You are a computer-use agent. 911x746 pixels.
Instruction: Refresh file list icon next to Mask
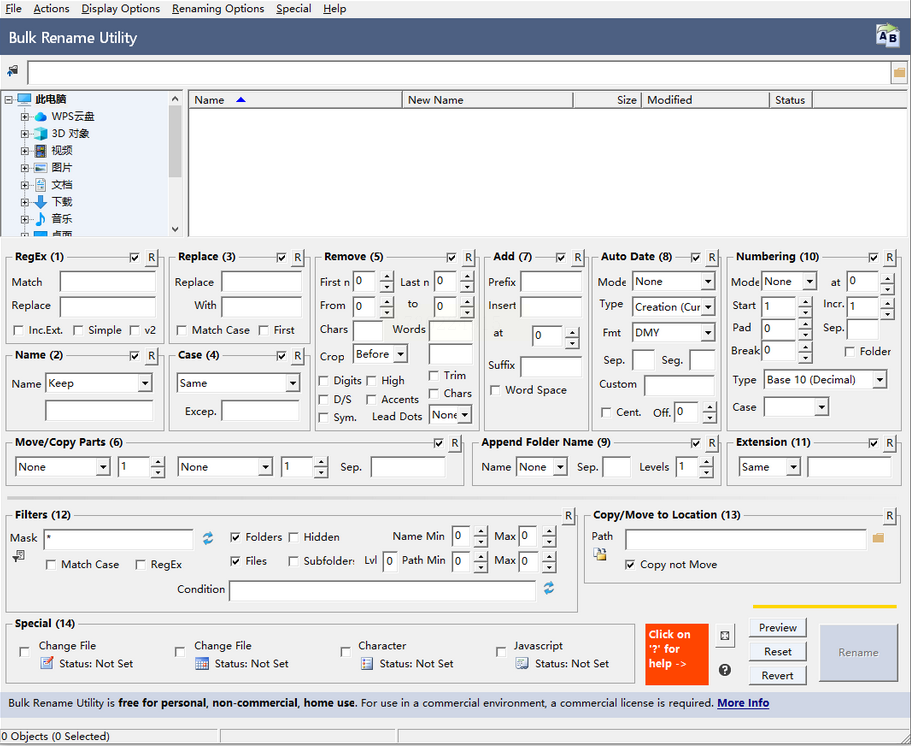(x=208, y=538)
